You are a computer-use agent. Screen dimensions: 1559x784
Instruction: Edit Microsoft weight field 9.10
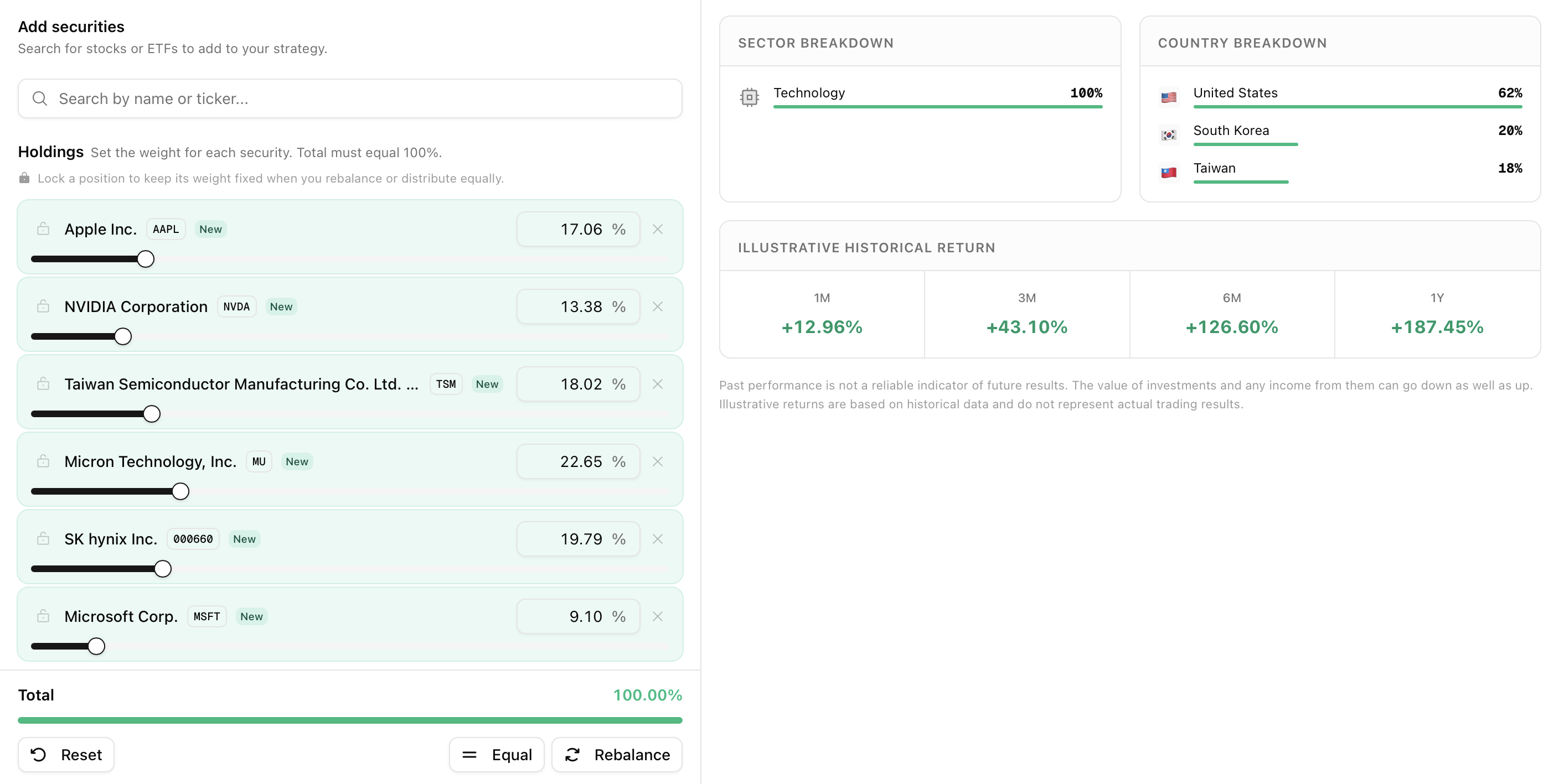click(579, 616)
